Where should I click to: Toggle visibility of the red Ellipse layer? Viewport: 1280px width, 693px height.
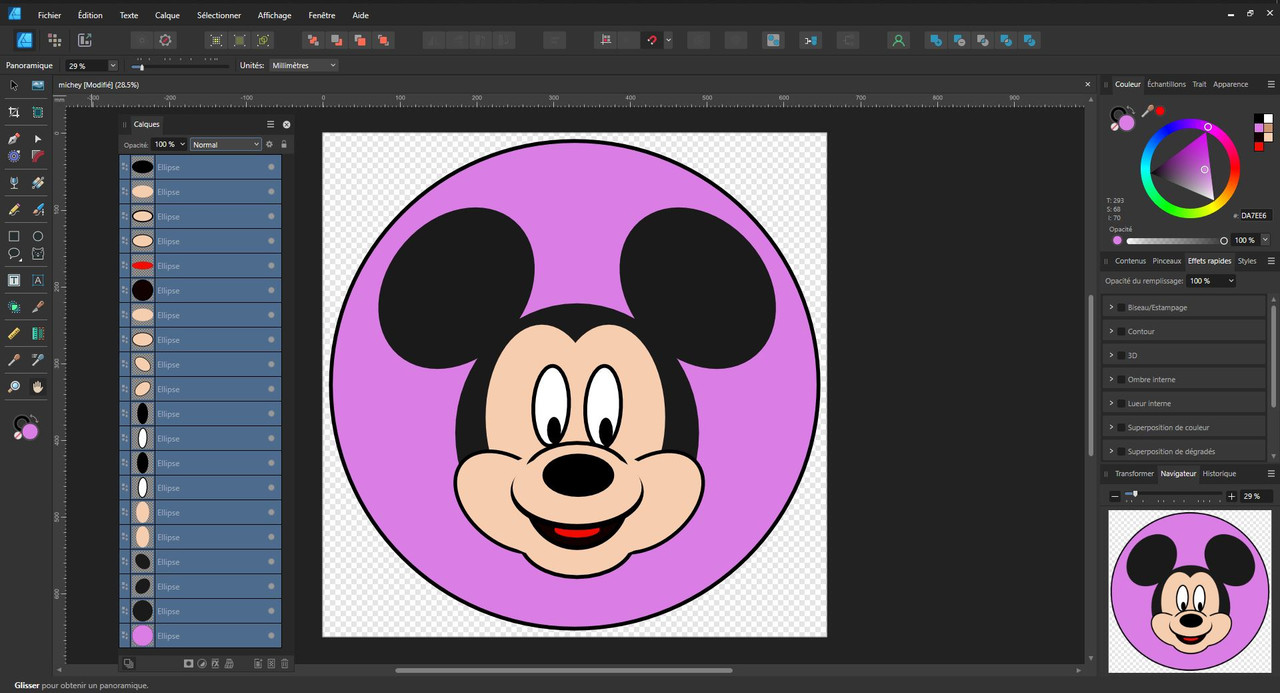[271, 266]
